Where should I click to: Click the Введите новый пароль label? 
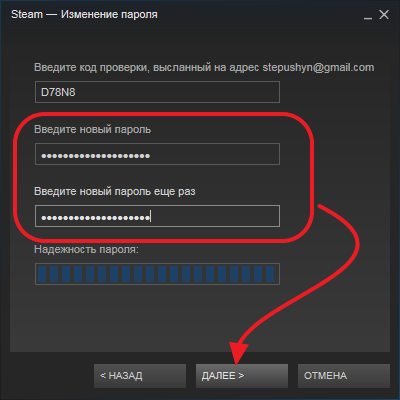tap(93, 129)
